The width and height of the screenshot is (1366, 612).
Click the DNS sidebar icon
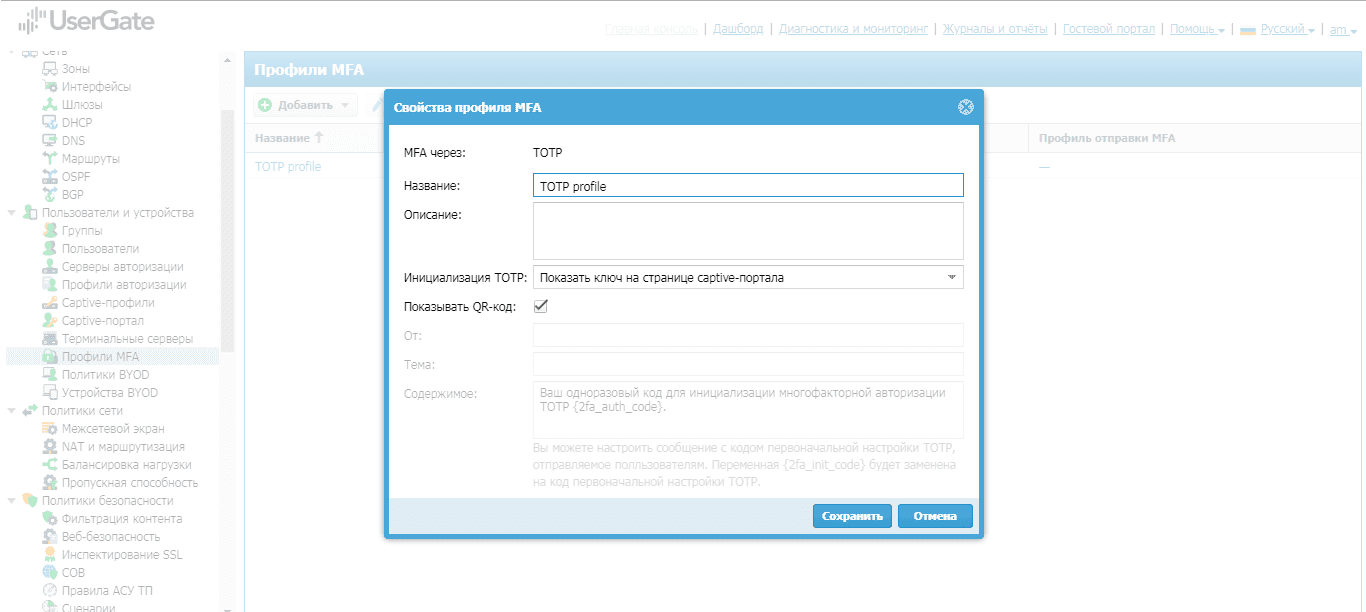click(x=50, y=141)
